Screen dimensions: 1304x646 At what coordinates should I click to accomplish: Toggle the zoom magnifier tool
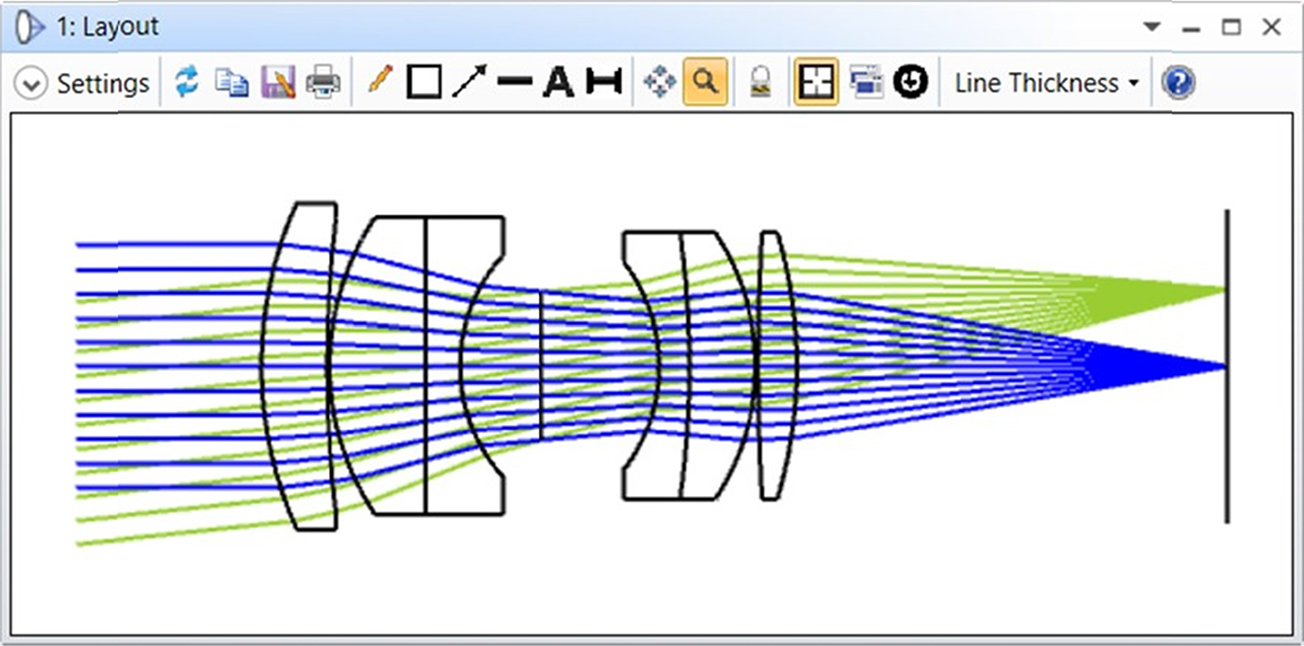click(x=705, y=82)
